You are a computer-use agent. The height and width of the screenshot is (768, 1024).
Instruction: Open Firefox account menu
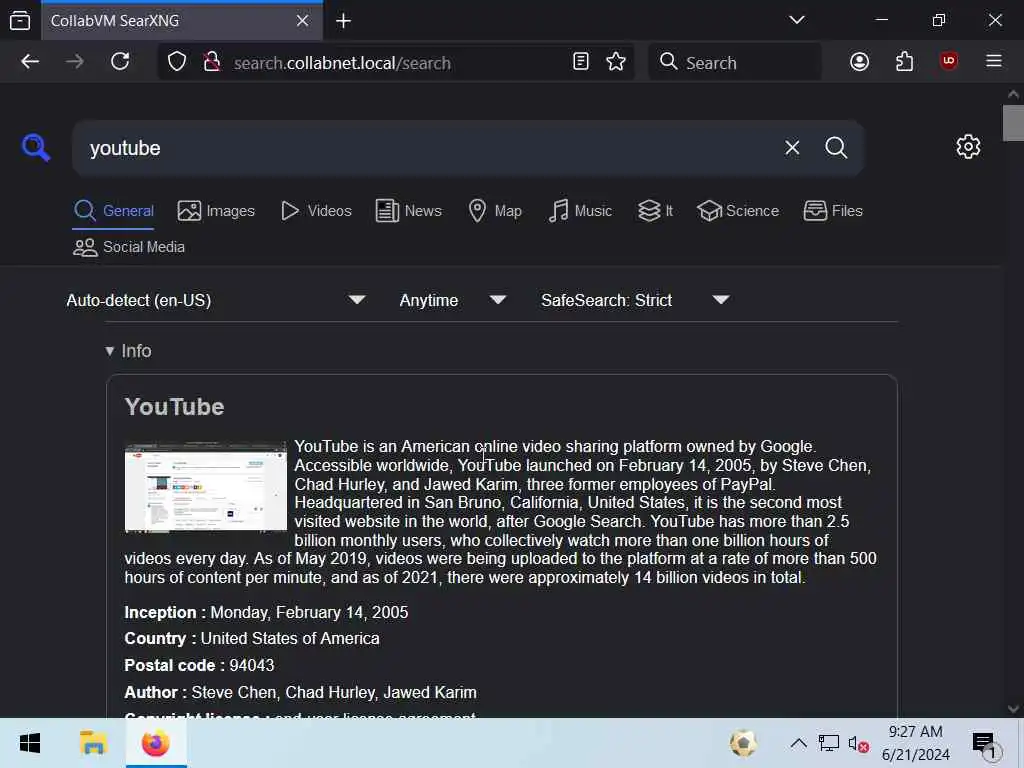[x=859, y=62]
